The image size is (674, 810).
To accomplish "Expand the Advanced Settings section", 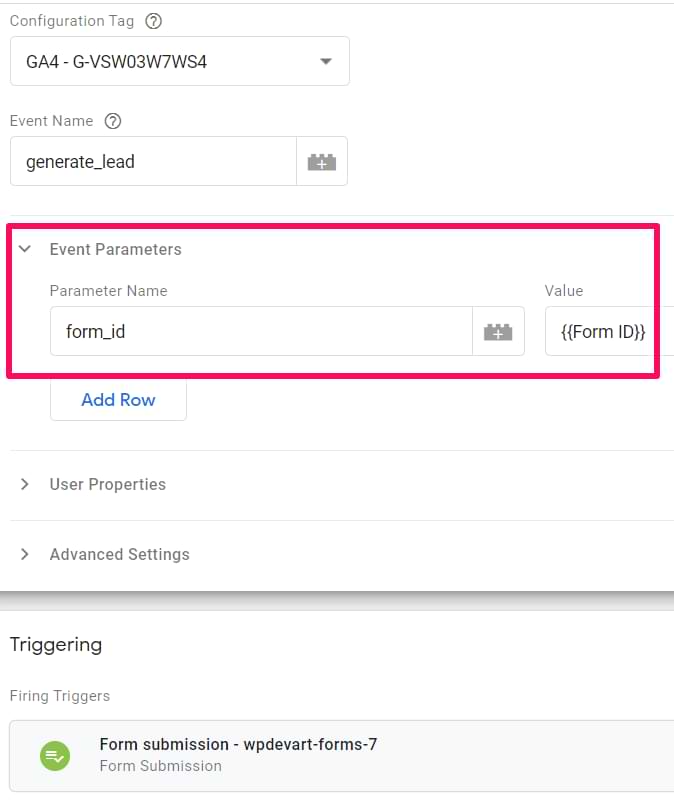I will click(25, 554).
